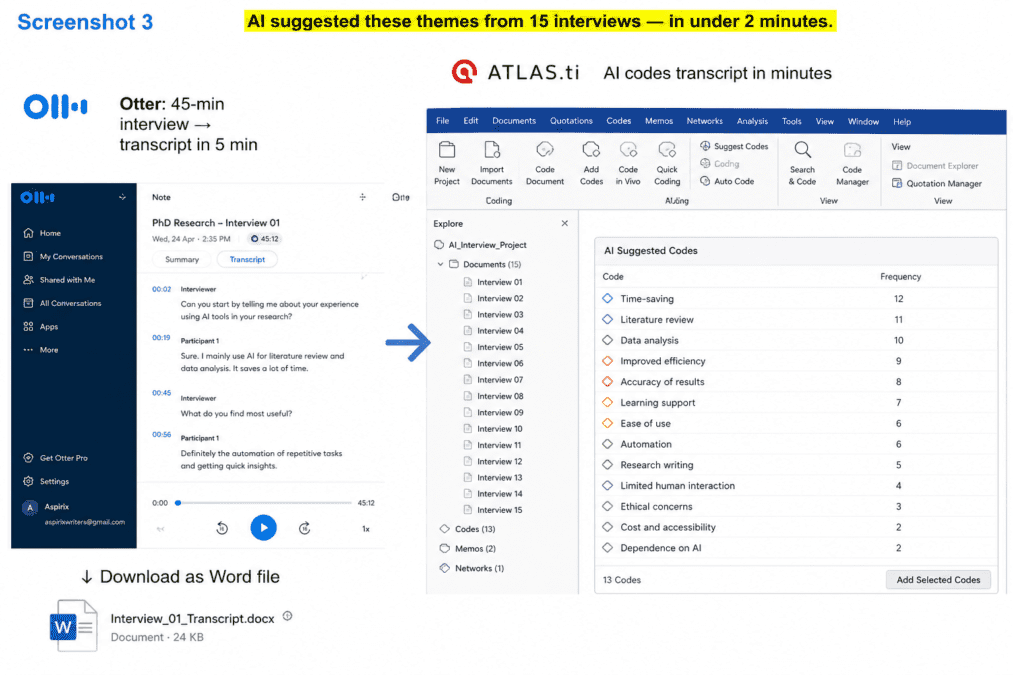Image resolution: width=1013 pixels, height=675 pixels.
Task: Open the Codes menu
Action: tap(618, 121)
